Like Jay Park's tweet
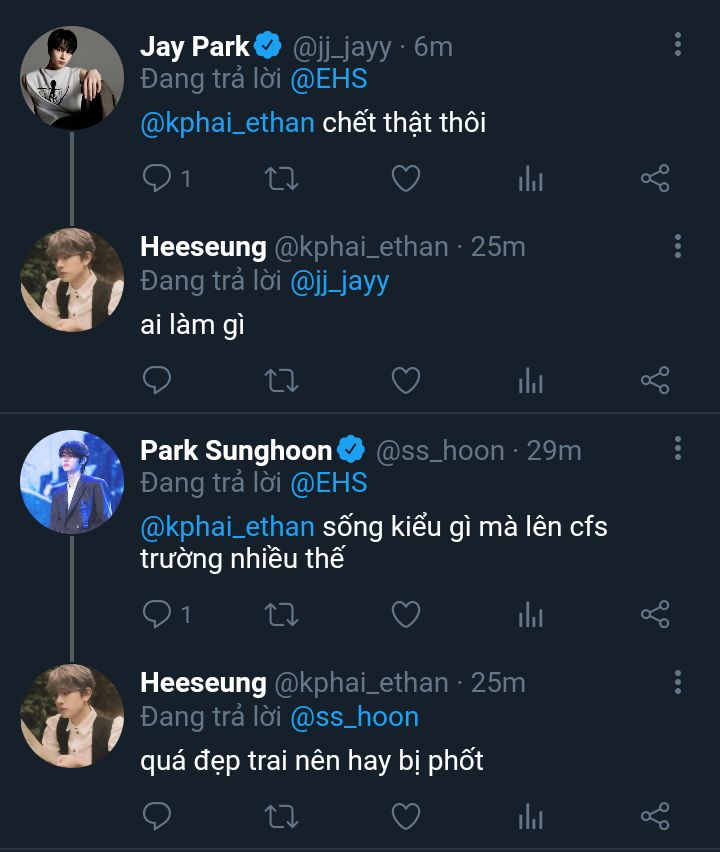 click(405, 179)
